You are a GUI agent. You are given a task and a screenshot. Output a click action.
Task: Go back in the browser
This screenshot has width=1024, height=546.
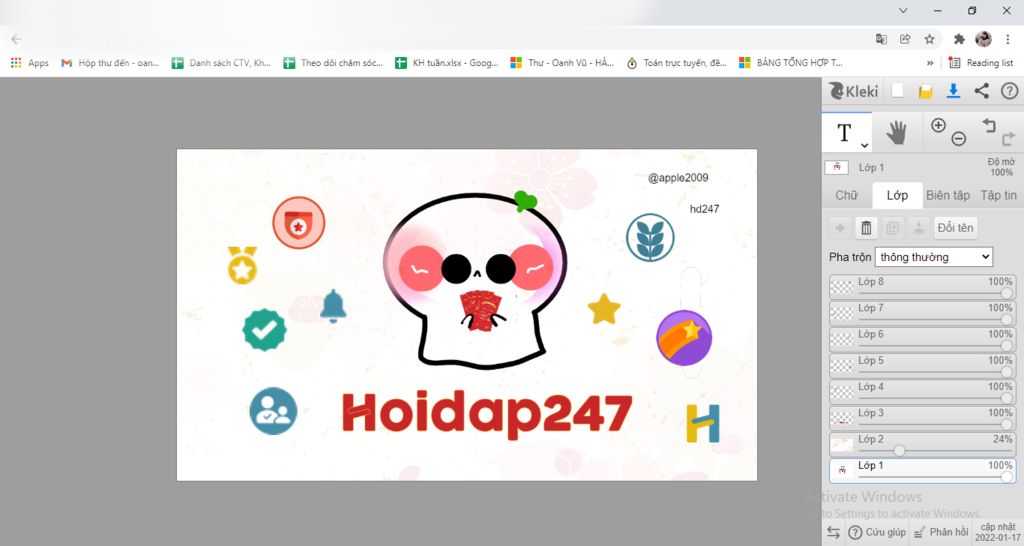(16, 39)
